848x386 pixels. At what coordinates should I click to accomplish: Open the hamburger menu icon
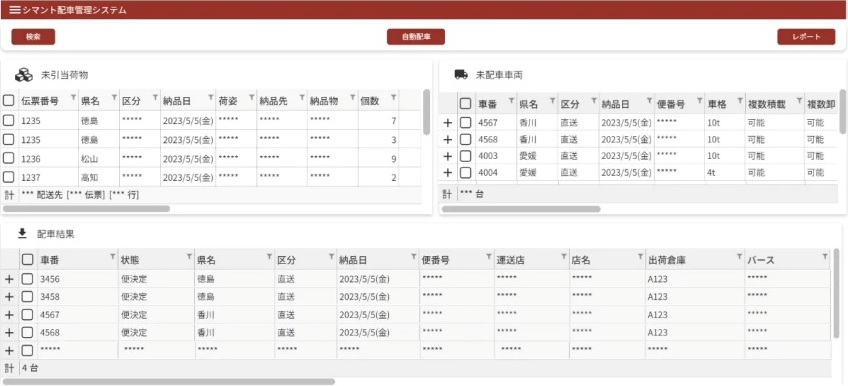point(15,10)
